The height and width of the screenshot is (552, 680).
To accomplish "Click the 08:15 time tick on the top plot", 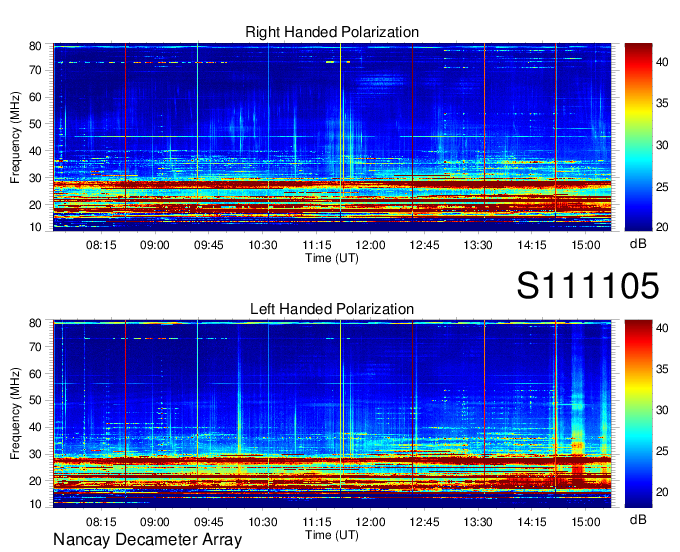I will click(101, 245).
